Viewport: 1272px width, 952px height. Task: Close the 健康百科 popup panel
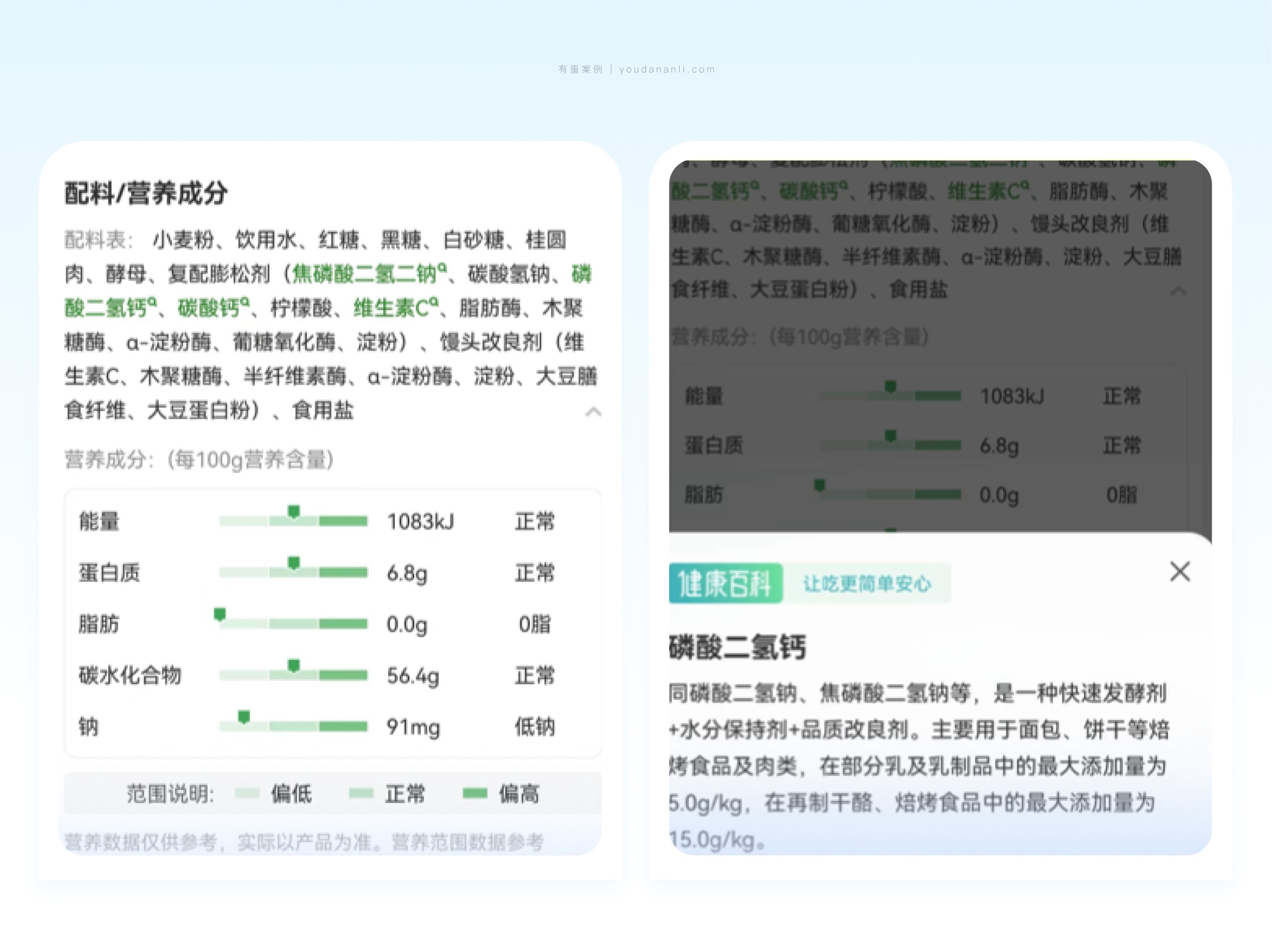point(1179,571)
